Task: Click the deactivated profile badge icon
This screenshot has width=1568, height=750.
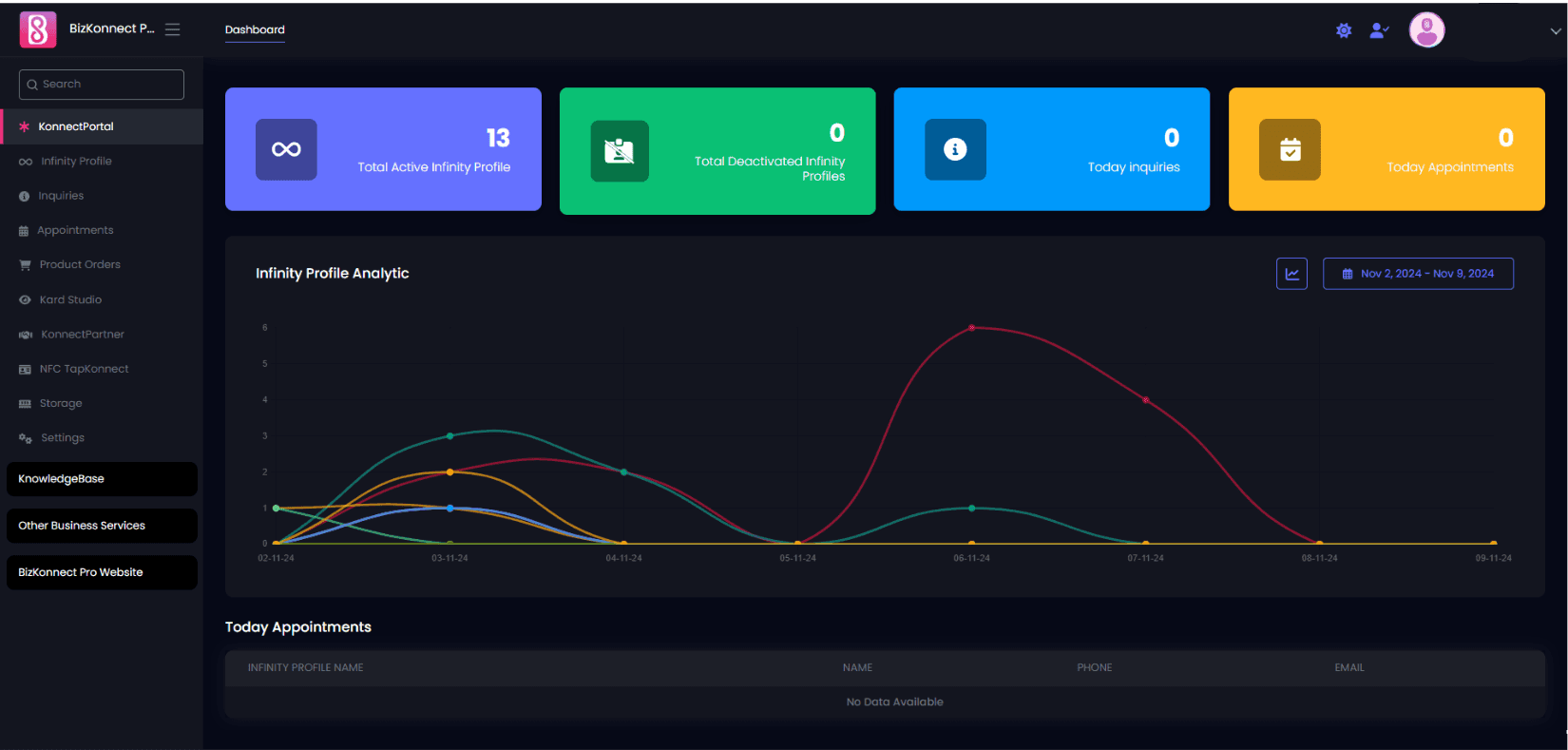Action: (620, 151)
